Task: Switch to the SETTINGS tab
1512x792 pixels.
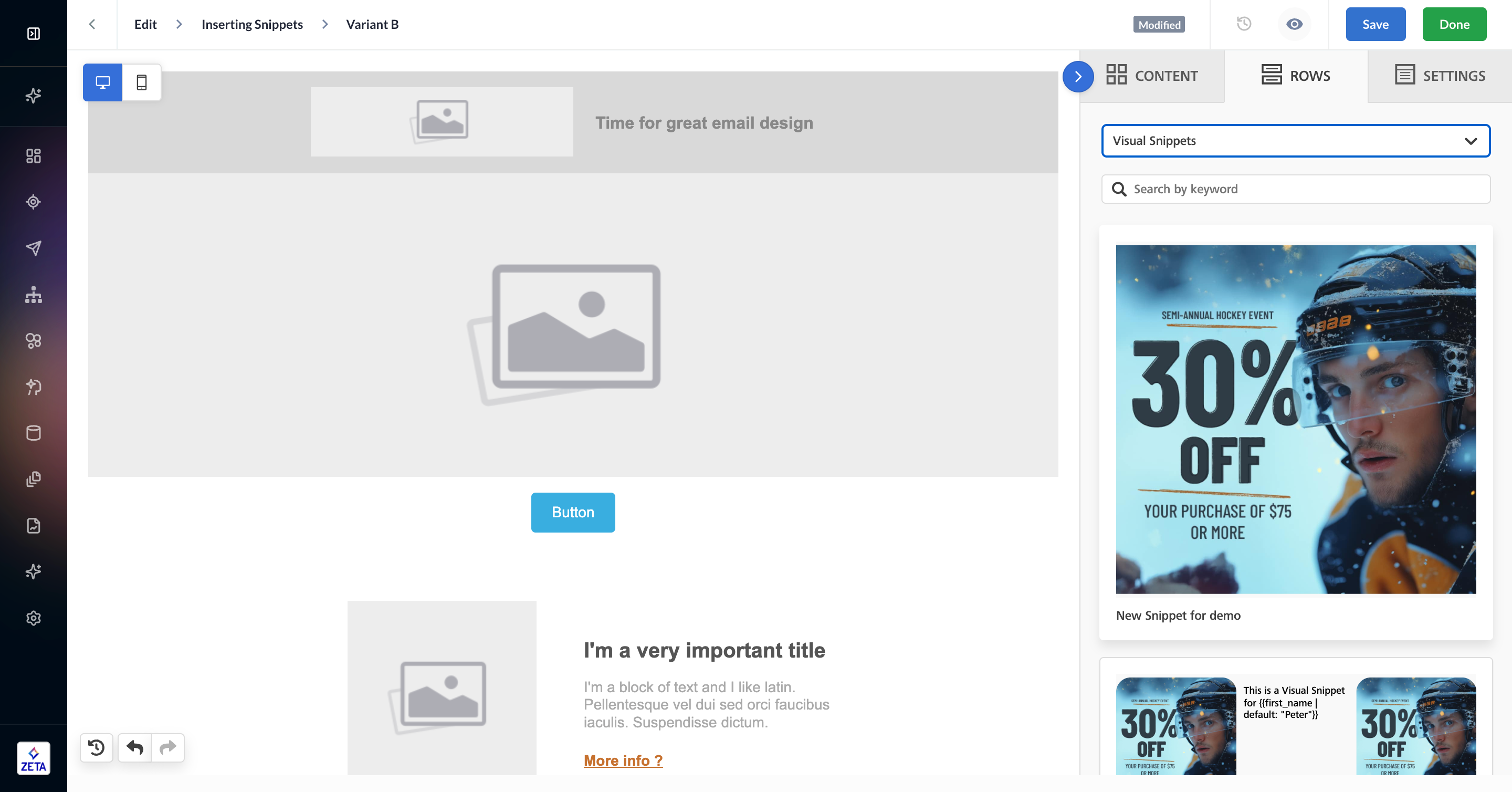Action: 1440,76
